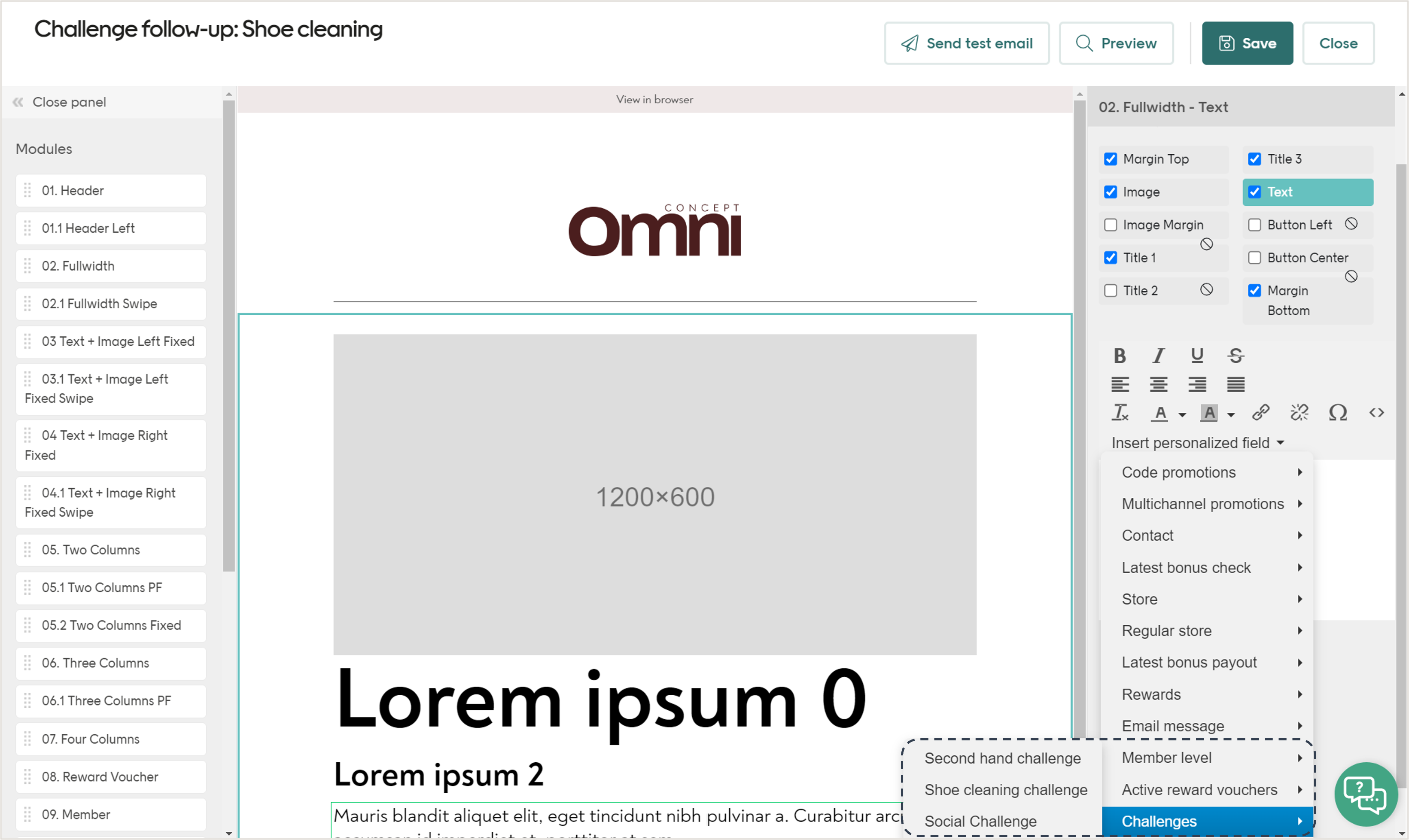Open source code view icon
Screen dimensions: 1409x840
pyautogui.click(x=1376, y=413)
